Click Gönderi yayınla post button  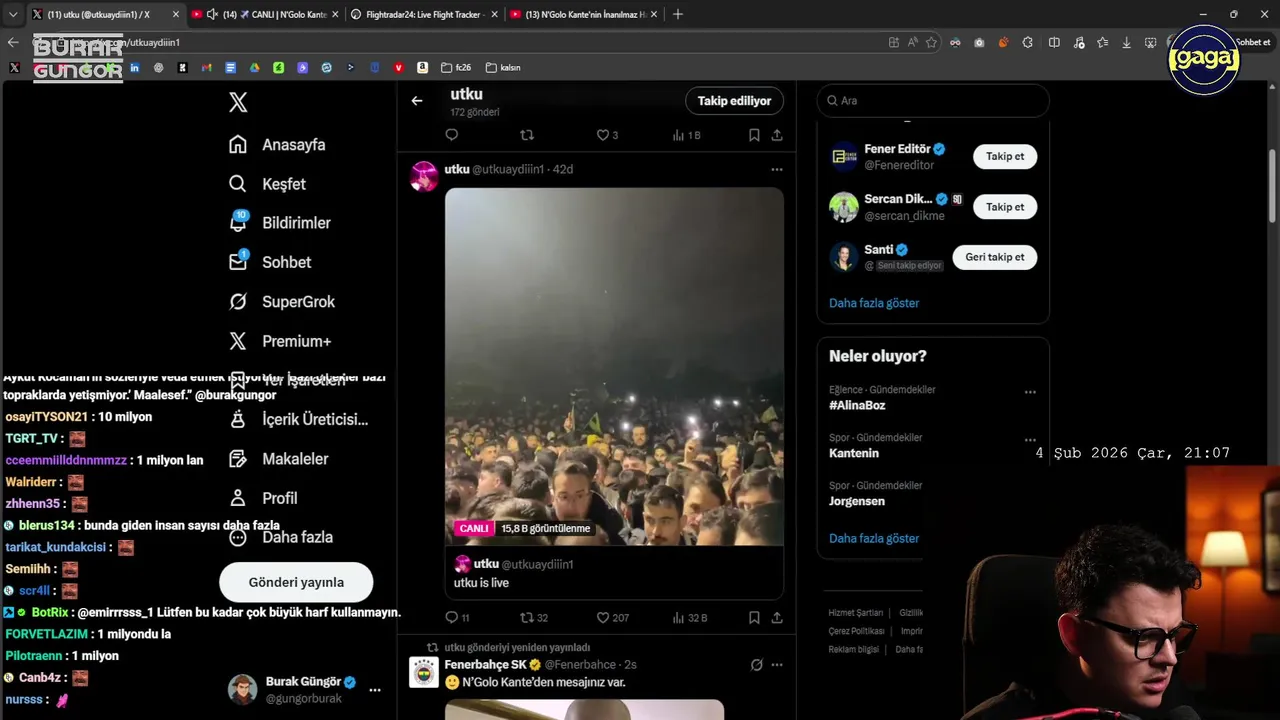click(x=296, y=582)
